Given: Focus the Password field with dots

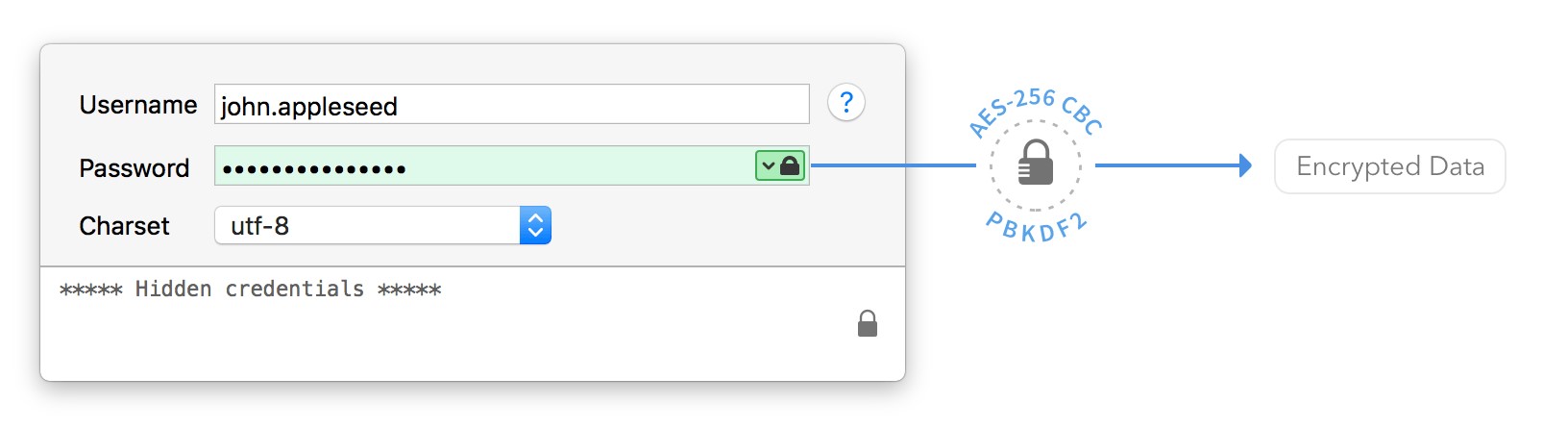Looking at the screenshot, I should point(512,165).
